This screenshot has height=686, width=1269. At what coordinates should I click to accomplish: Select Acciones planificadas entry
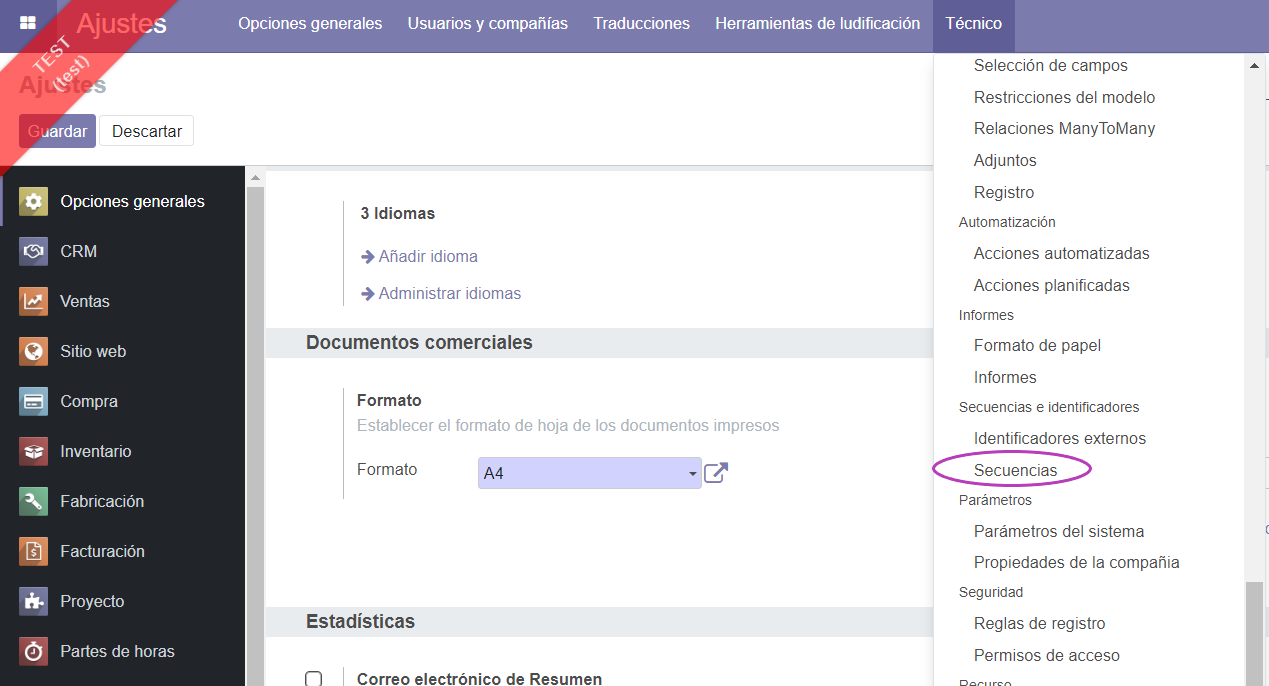(1051, 286)
